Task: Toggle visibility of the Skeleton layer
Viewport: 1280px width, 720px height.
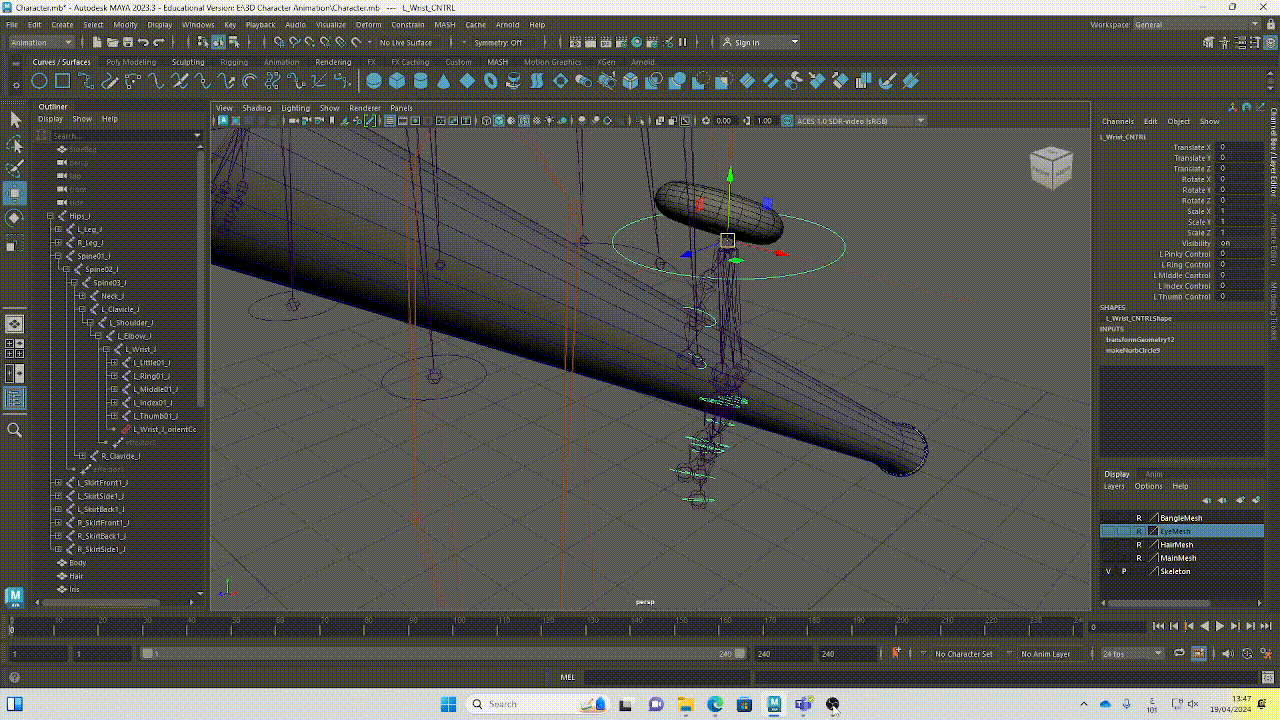Action: click(1108, 571)
